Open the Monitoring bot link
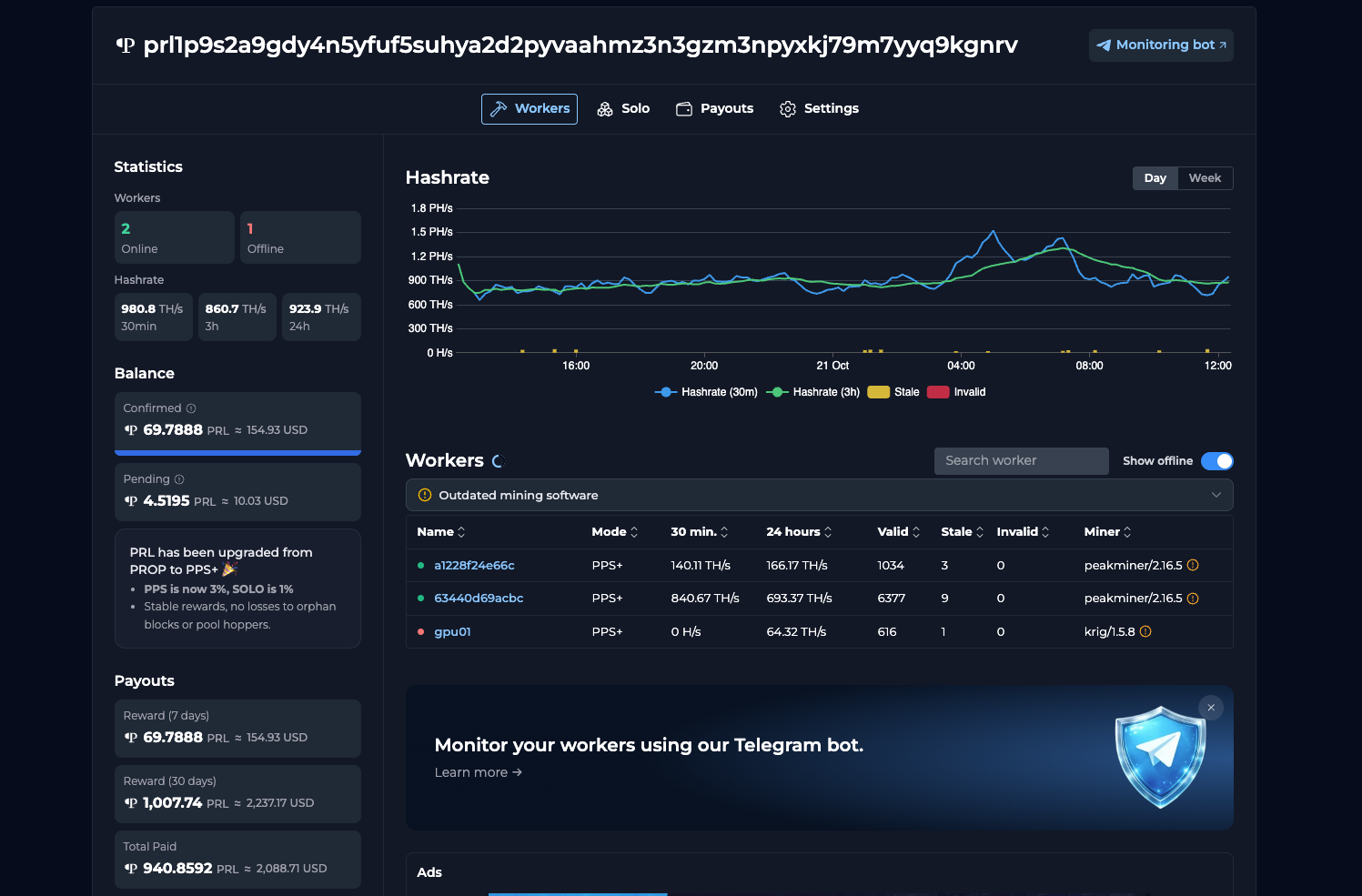 pos(1161,45)
